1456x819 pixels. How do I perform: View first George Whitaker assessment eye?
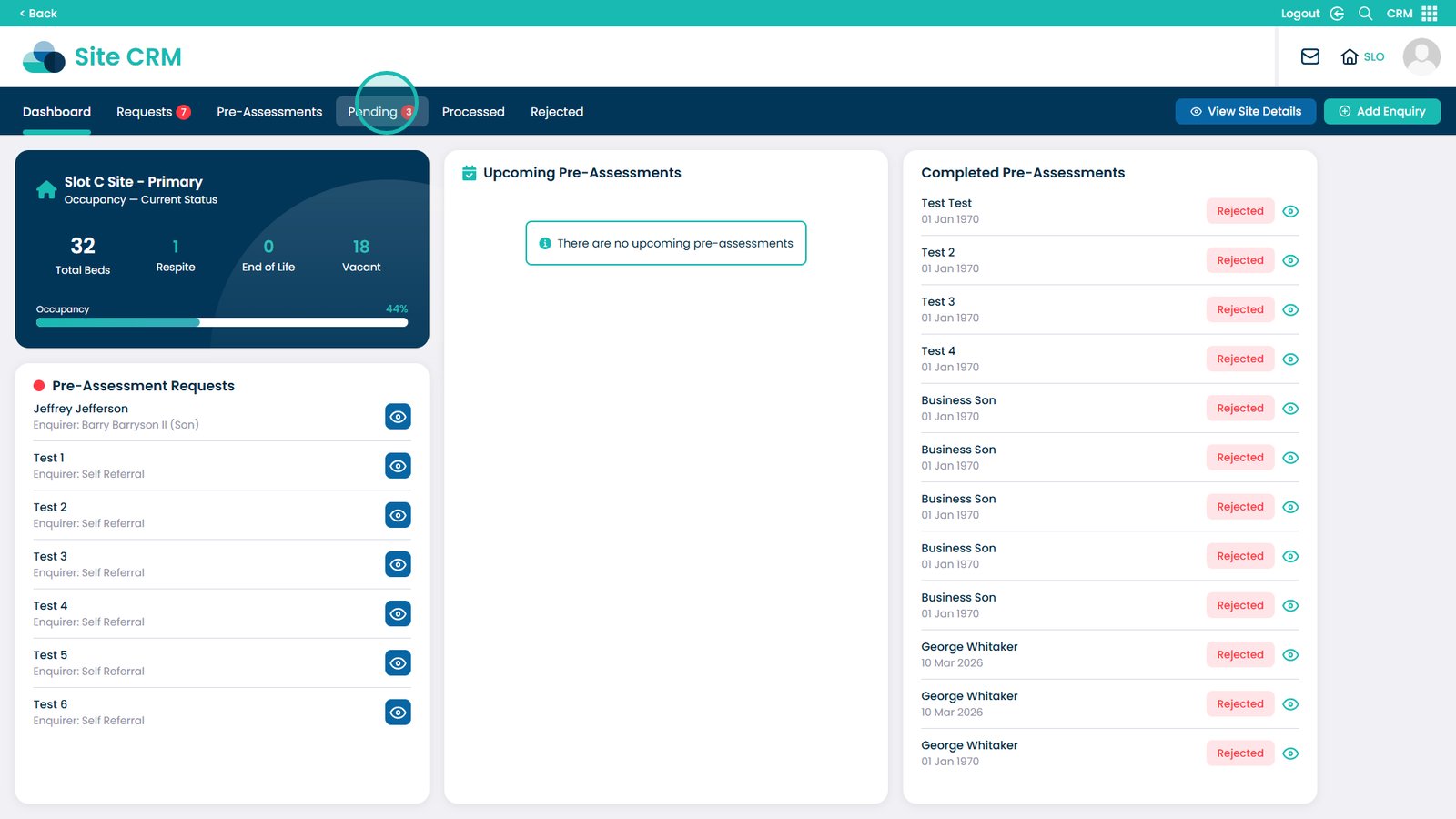1290,655
